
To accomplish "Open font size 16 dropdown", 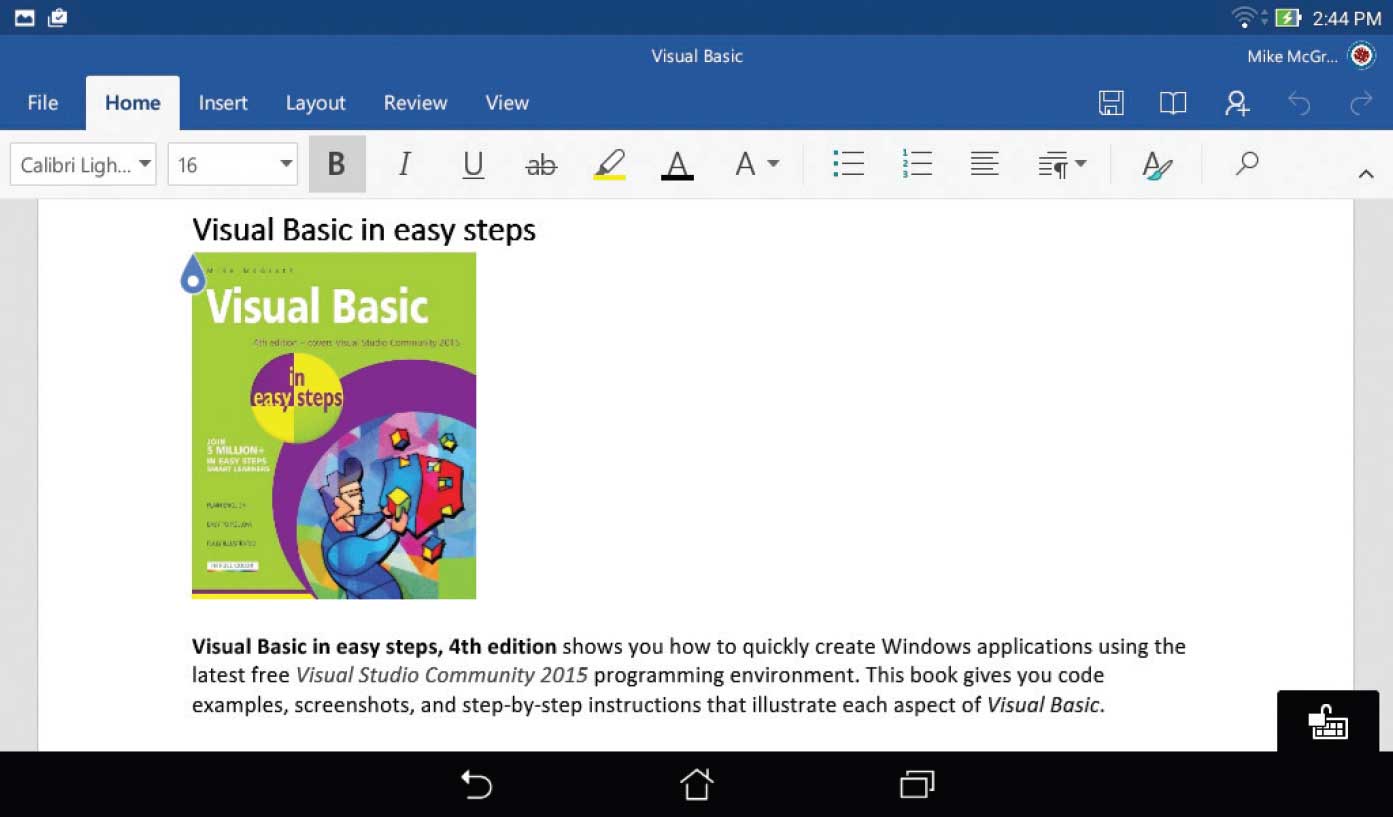I will pos(232,164).
